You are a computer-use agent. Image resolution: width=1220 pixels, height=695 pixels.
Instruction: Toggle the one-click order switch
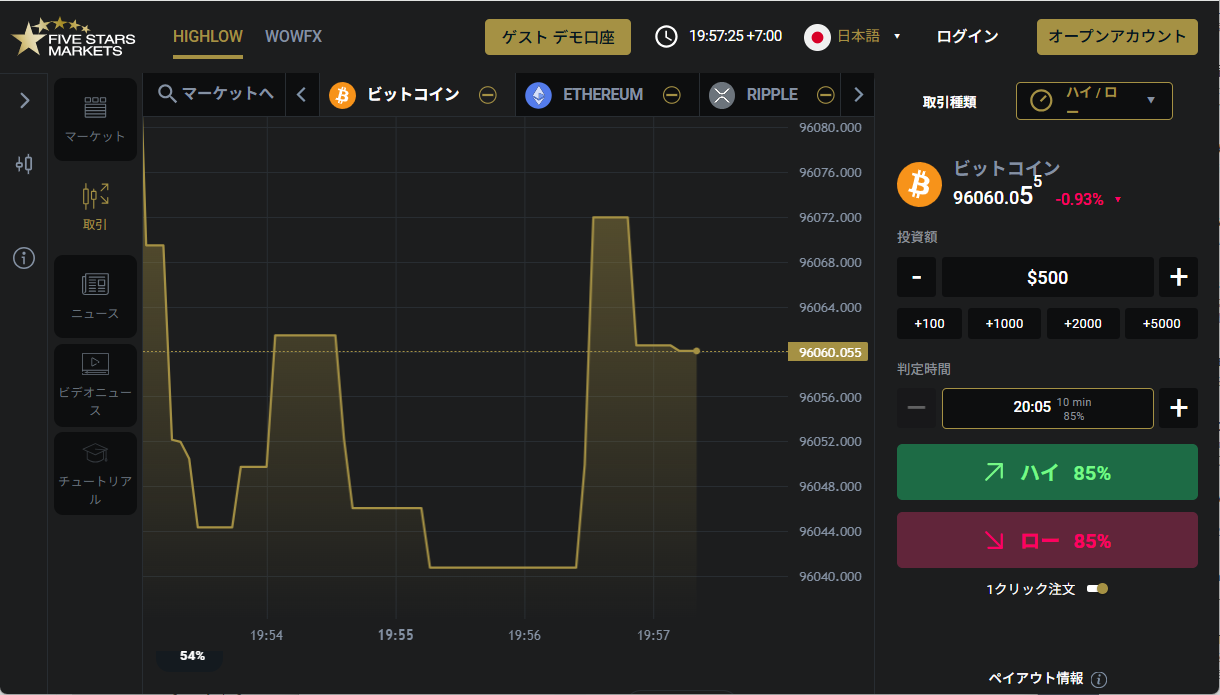pyautogui.click(x=1097, y=589)
